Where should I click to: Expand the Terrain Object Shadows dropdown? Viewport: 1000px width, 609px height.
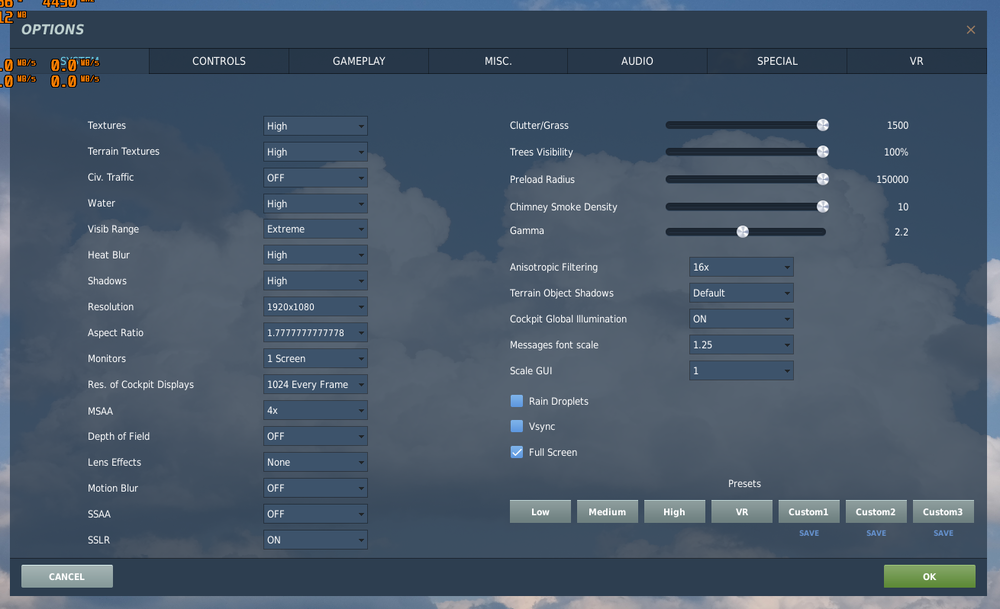point(741,293)
